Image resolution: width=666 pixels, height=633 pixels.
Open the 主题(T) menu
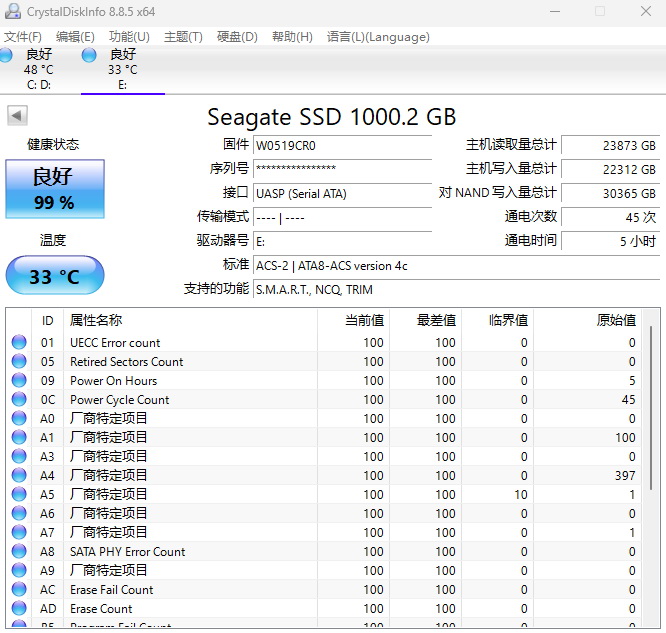(183, 37)
